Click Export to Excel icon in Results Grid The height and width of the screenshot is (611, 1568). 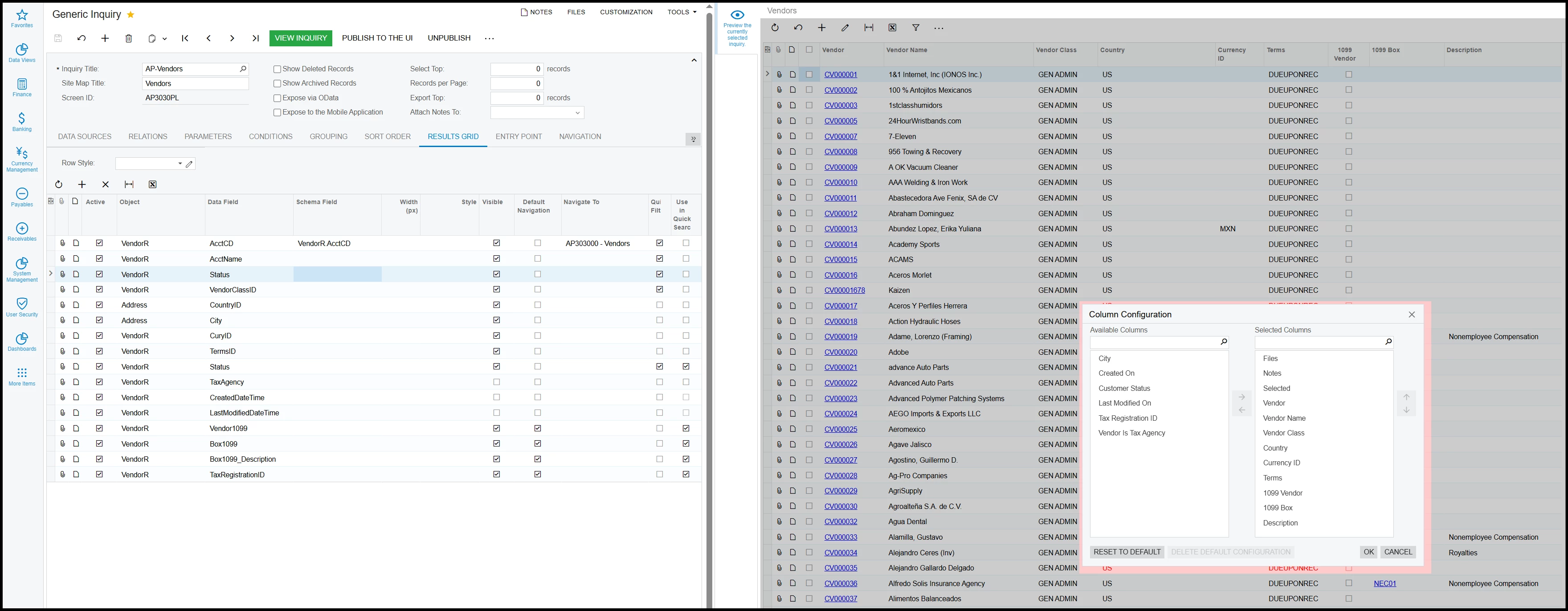[152, 185]
